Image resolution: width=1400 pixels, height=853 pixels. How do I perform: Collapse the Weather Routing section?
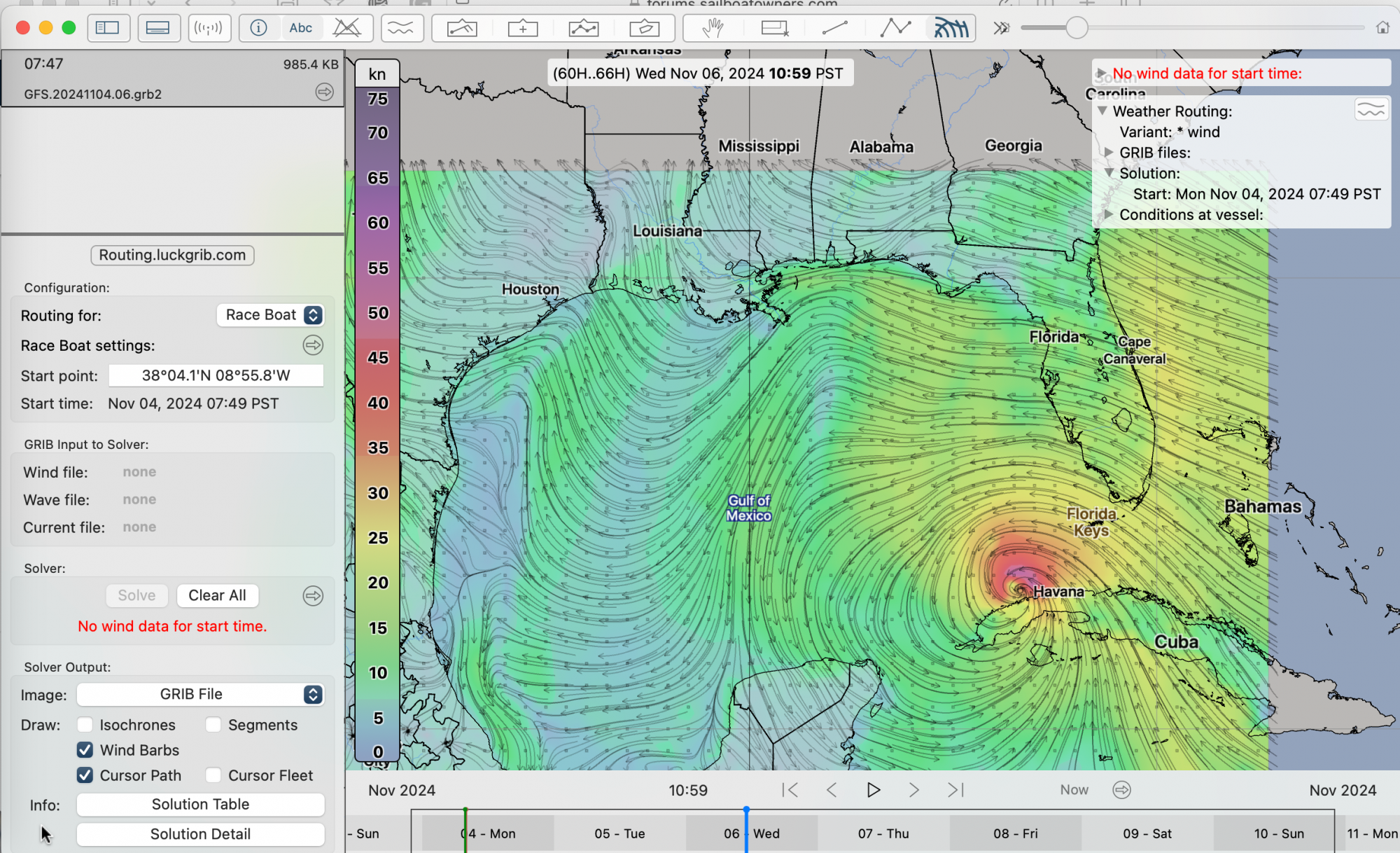[x=1102, y=111]
